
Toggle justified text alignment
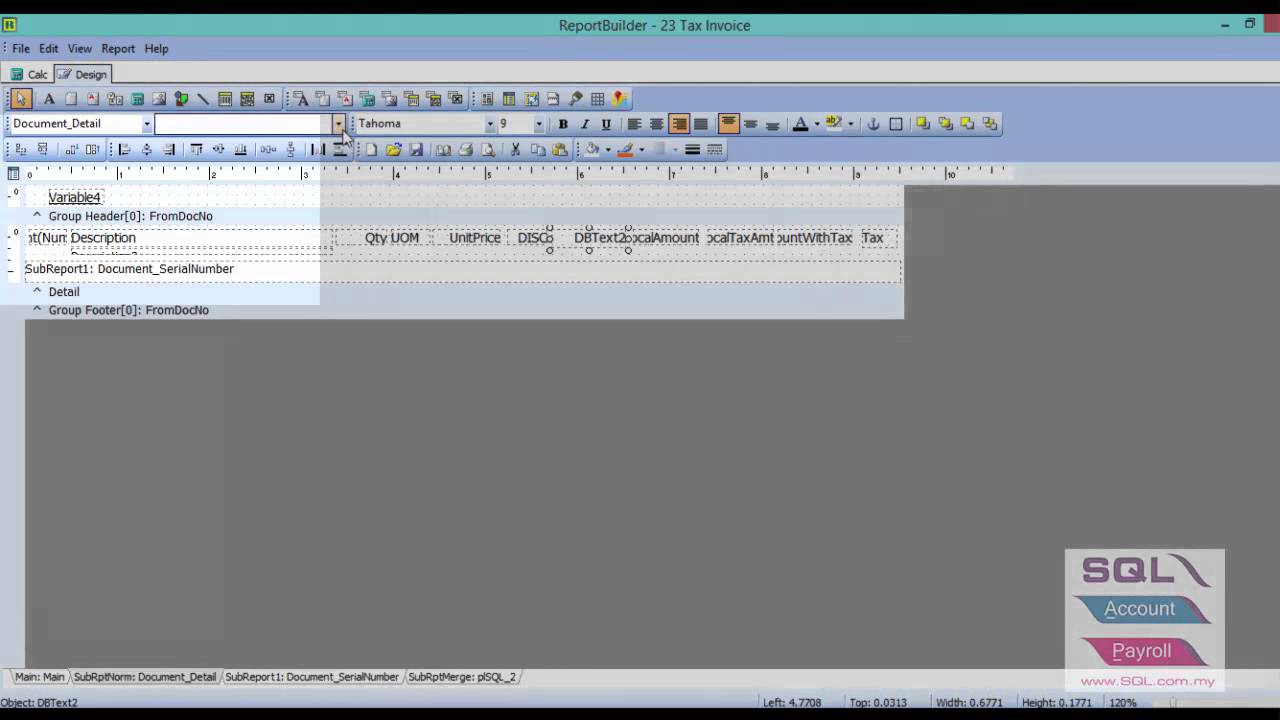(701, 124)
